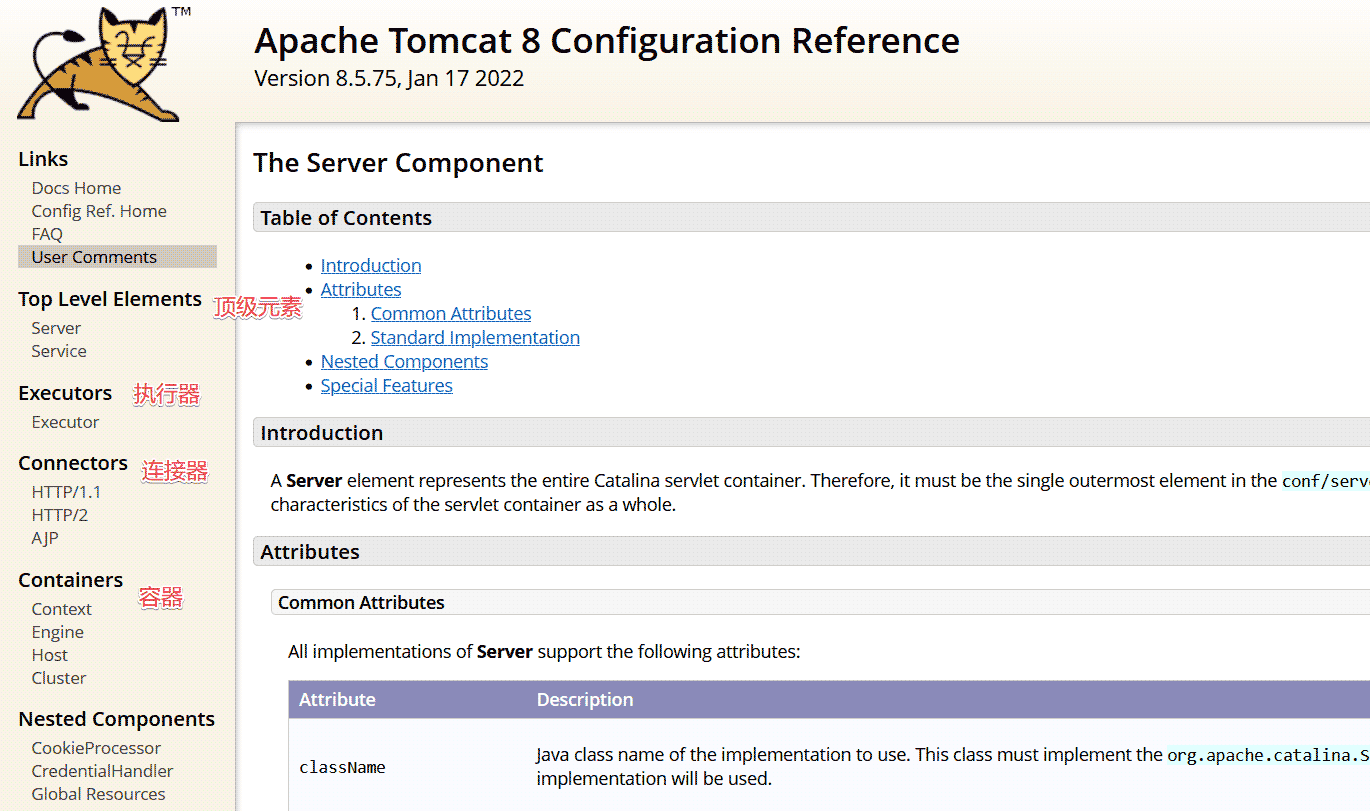Open the HTTP/1.1 connector page
1370x811 pixels.
66,492
